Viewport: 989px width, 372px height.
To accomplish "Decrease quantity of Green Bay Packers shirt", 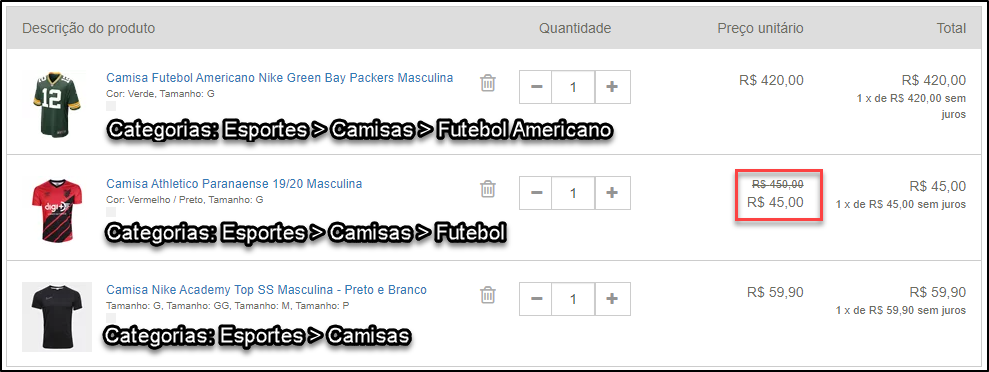I will [x=536, y=87].
